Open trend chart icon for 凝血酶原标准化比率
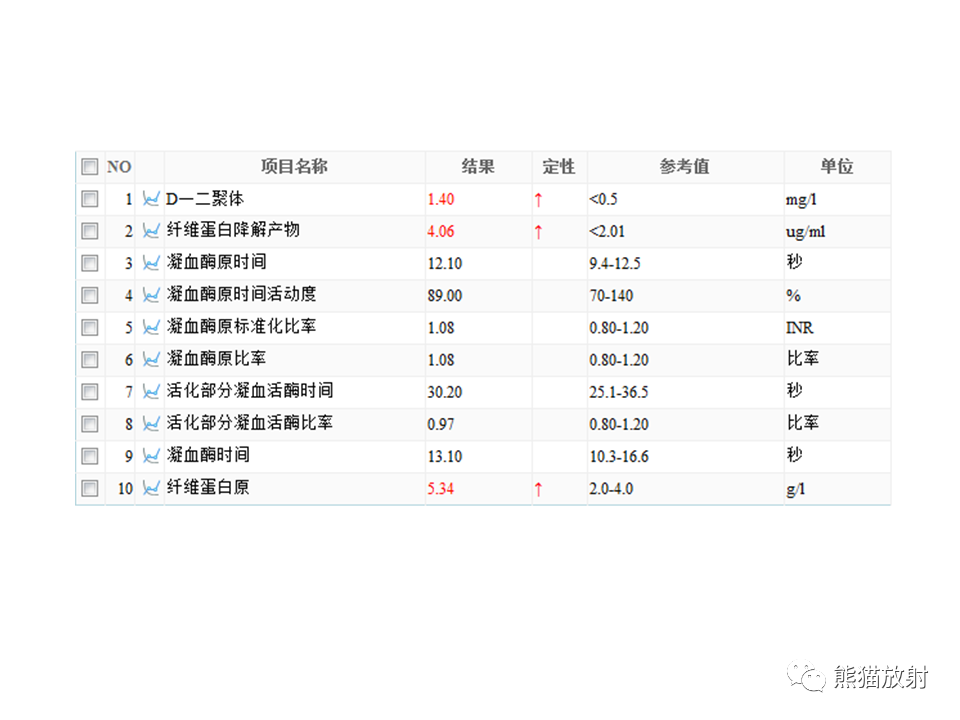 click(x=151, y=328)
